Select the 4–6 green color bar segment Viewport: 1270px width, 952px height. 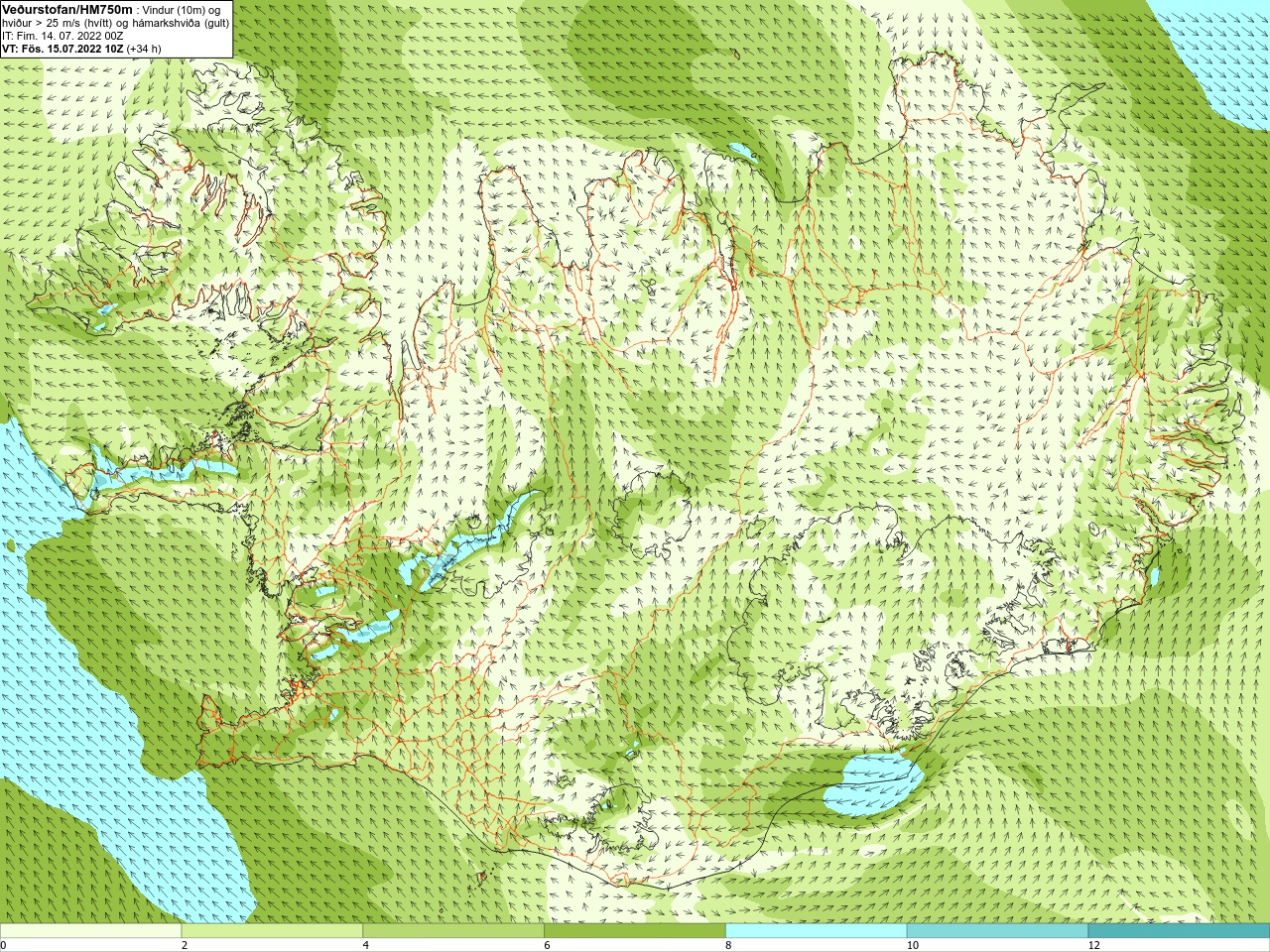coord(453,931)
